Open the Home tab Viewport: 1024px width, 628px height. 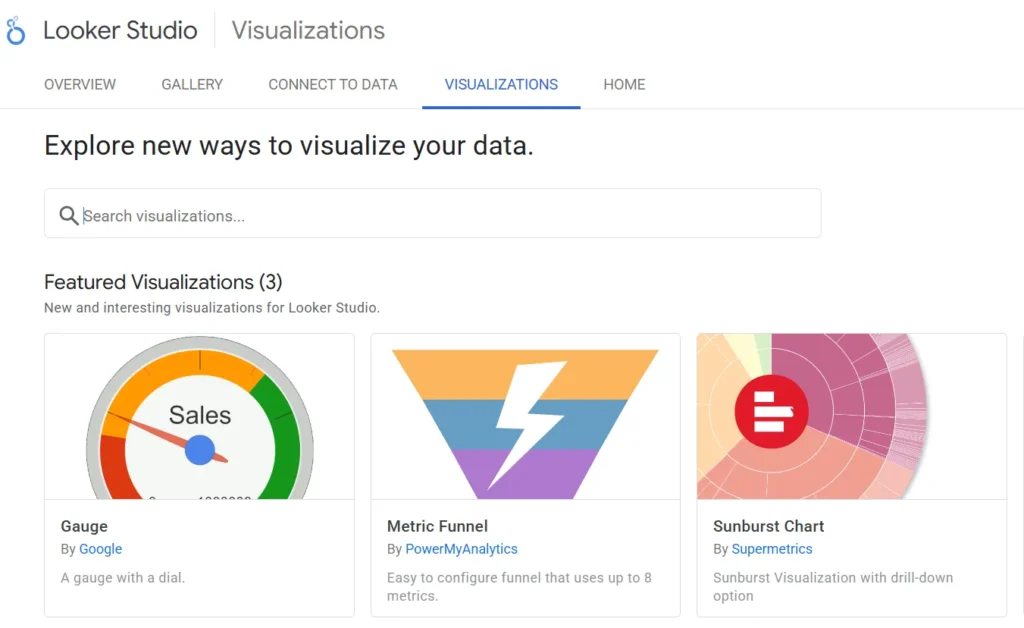(624, 85)
